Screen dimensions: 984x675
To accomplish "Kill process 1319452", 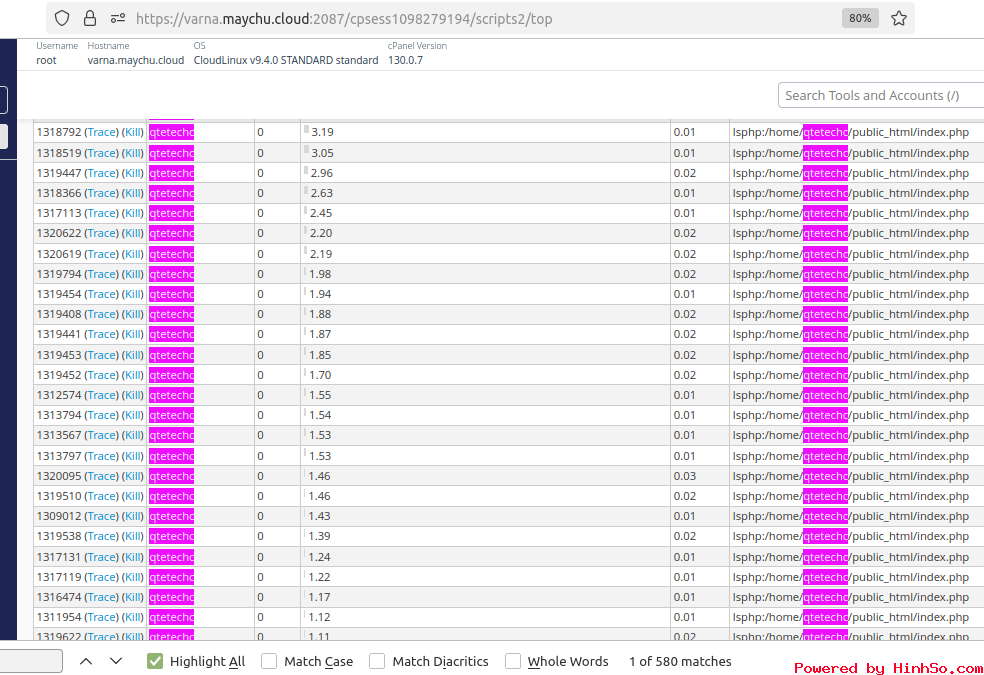I will tap(132, 375).
